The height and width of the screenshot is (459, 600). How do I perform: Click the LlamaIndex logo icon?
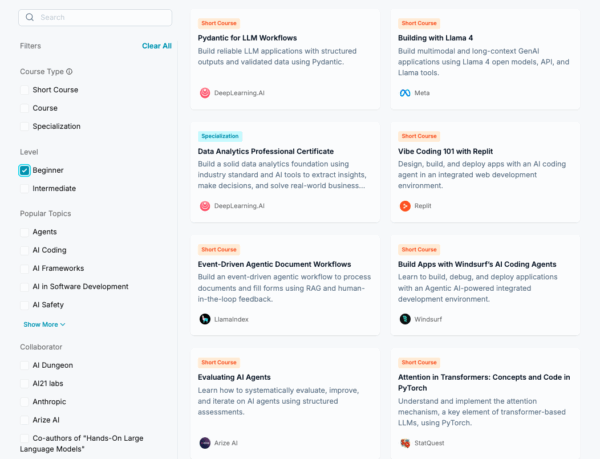tap(205, 319)
